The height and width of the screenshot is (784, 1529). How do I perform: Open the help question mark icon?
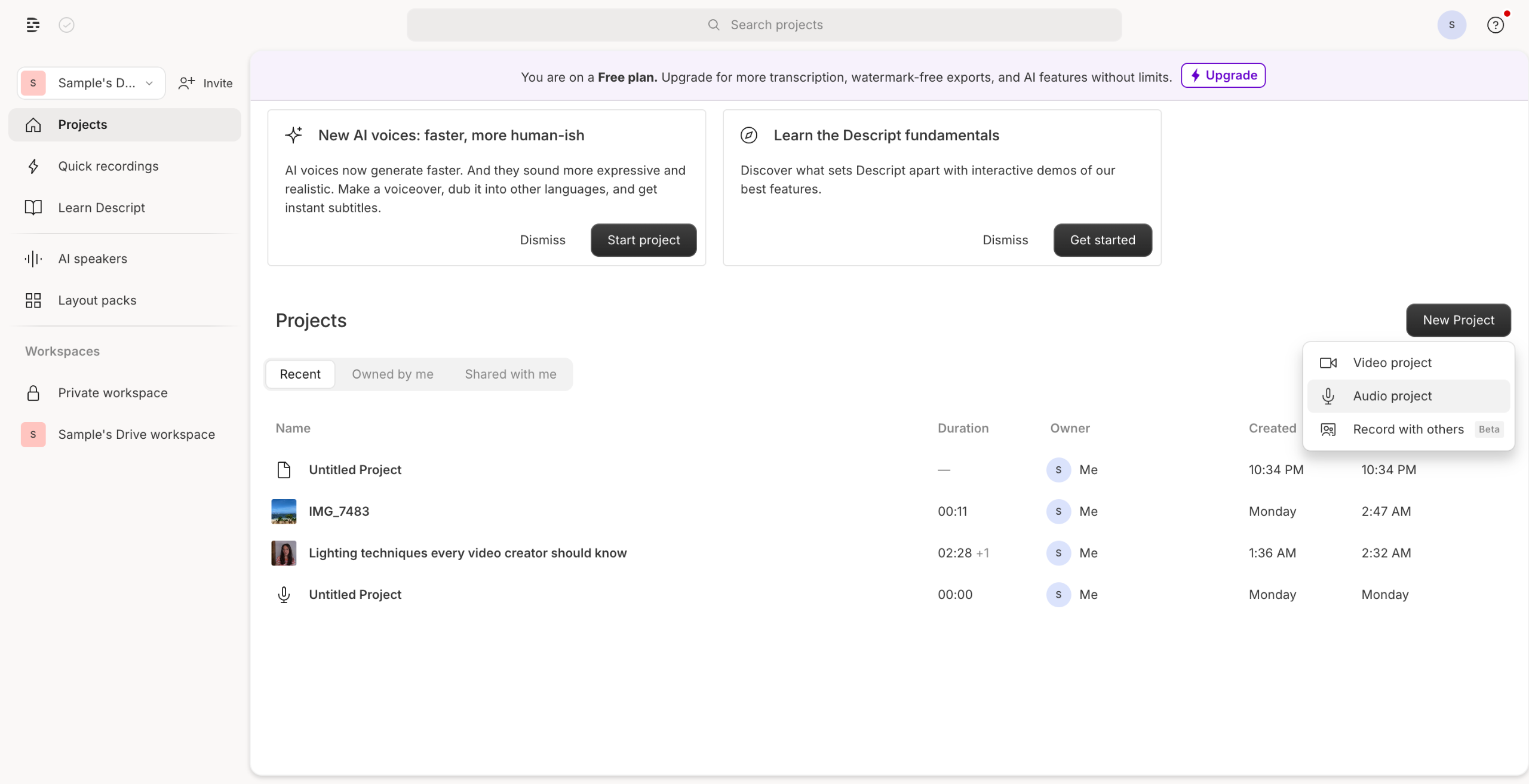click(1495, 24)
